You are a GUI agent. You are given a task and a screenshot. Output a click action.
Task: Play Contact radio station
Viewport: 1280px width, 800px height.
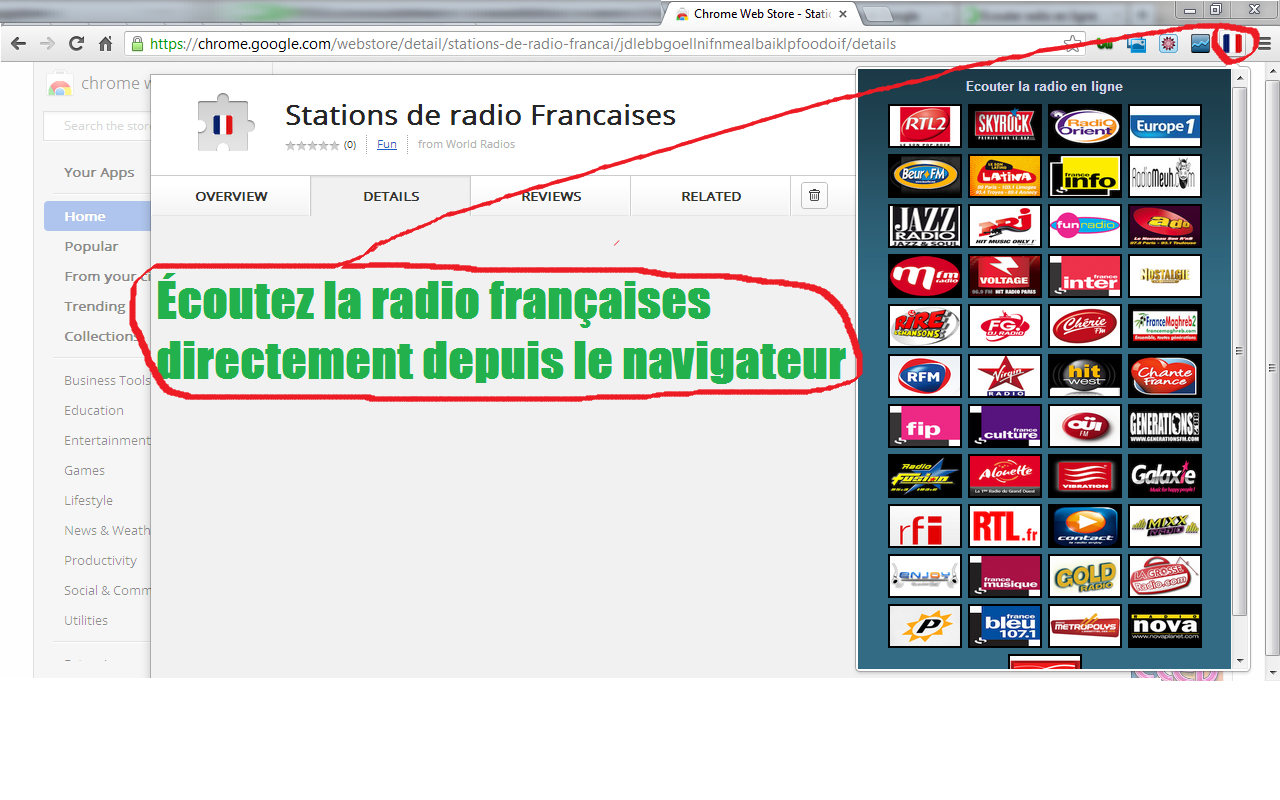(x=1085, y=526)
